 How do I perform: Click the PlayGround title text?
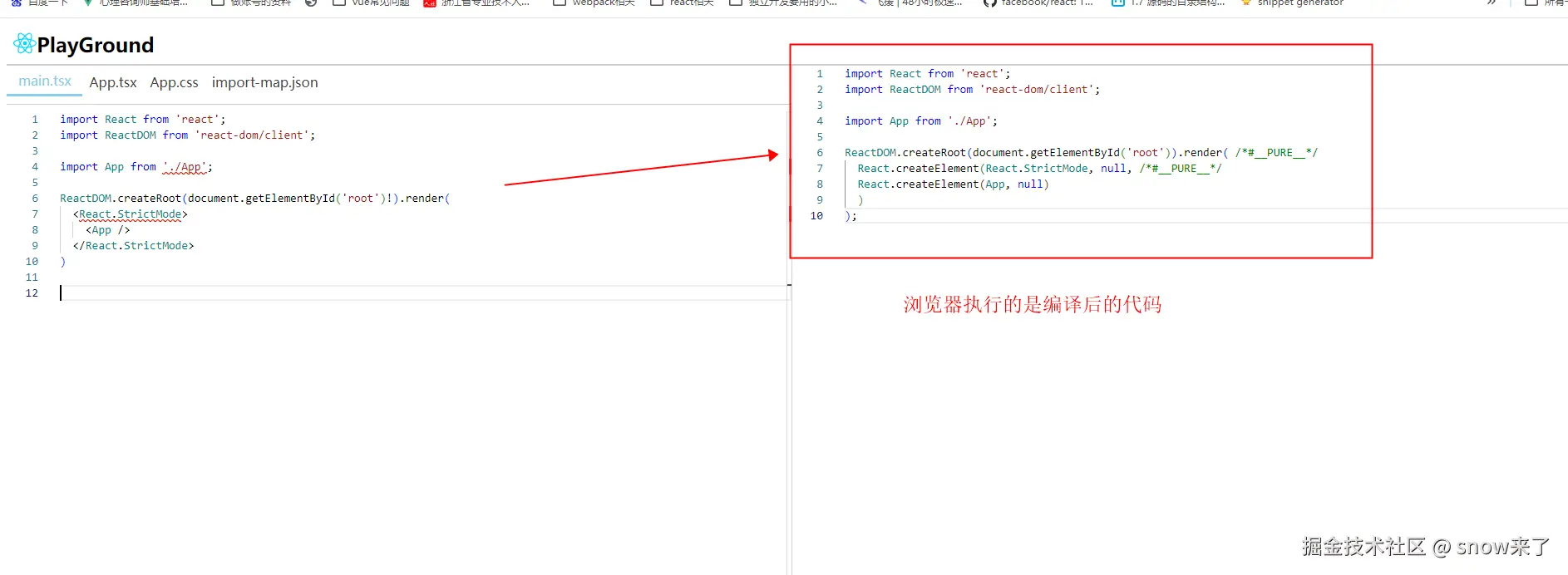96,45
